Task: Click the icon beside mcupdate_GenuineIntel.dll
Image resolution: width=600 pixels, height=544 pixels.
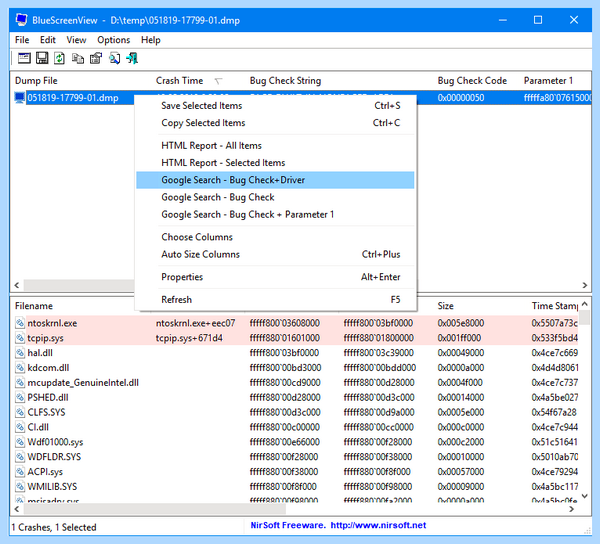Action: (20, 383)
